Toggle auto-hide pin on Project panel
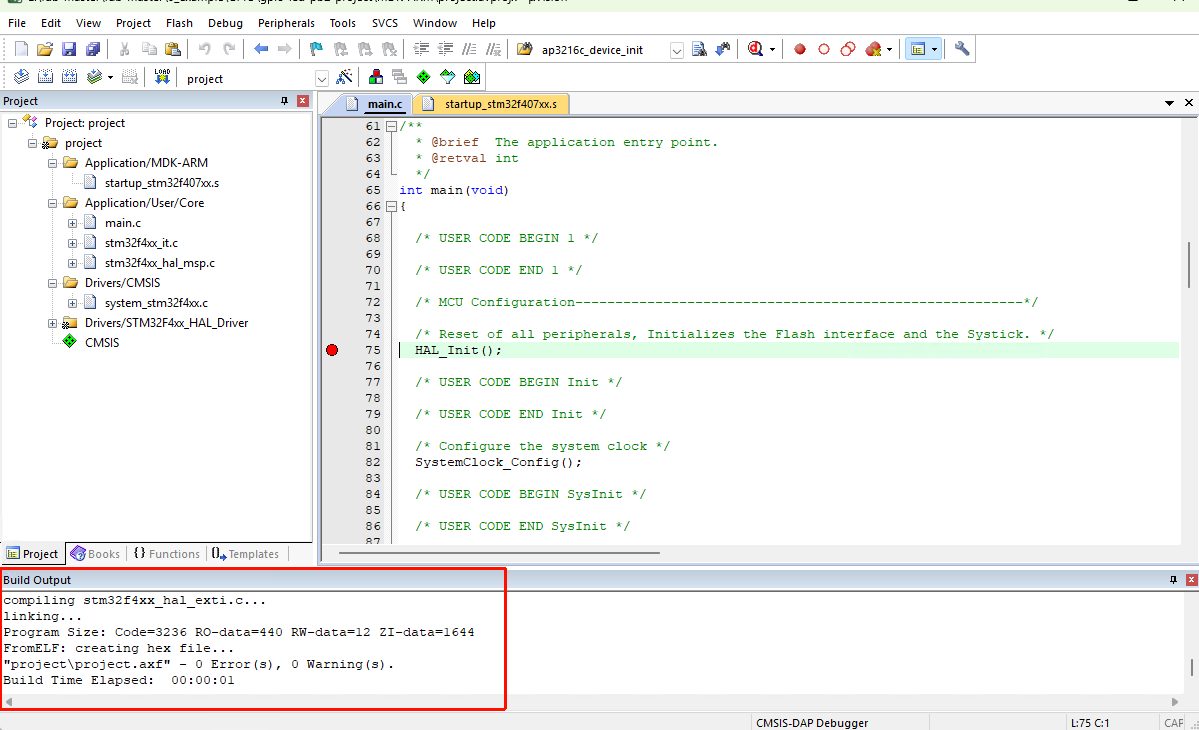Screen dimensions: 1199x730 point(284,101)
